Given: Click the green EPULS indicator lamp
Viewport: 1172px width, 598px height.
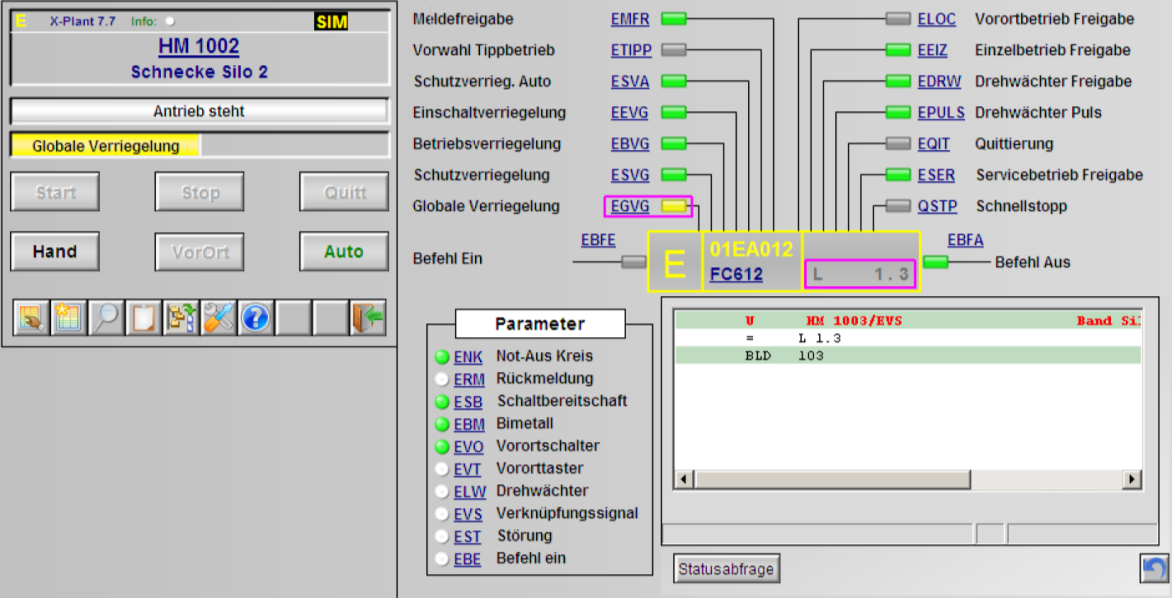Looking at the screenshot, I should (898, 113).
